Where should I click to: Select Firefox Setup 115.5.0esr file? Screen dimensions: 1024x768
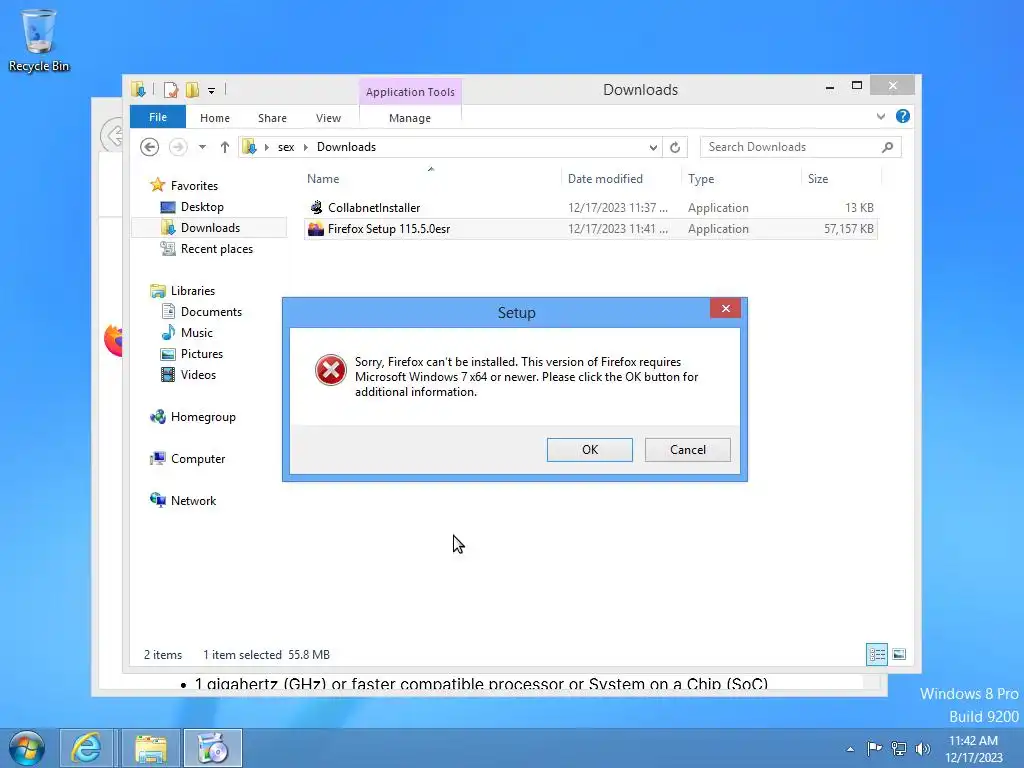coord(590,229)
